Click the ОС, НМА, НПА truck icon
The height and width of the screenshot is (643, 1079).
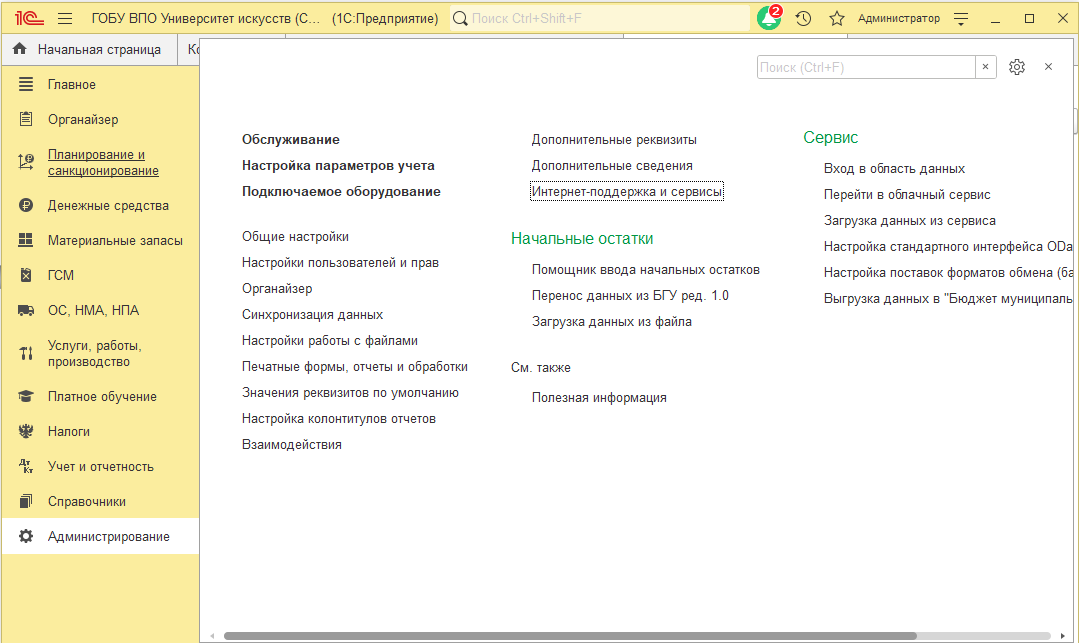coord(25,310)
